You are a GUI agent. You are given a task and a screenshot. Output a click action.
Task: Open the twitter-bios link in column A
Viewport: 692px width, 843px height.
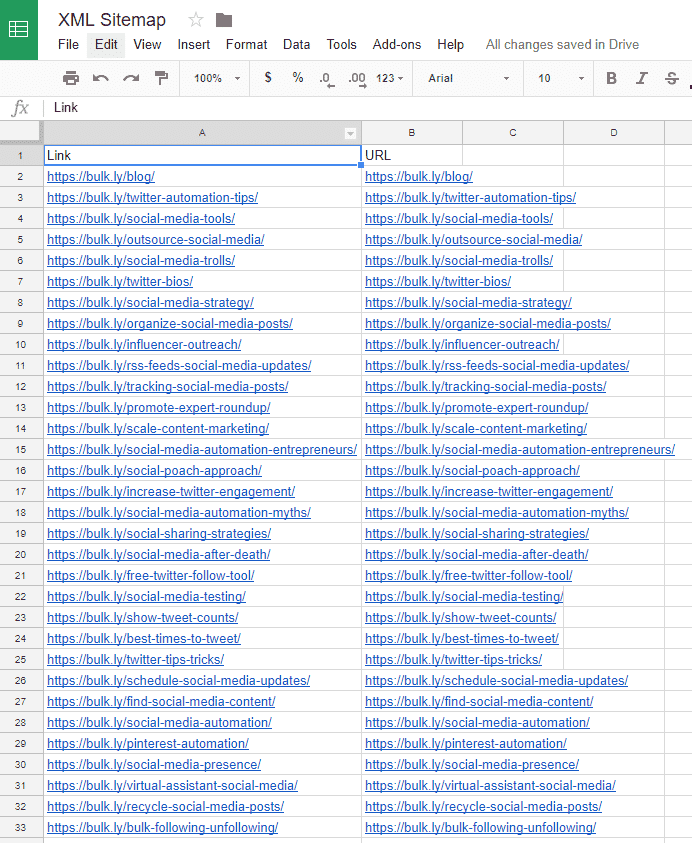point(120,282)
